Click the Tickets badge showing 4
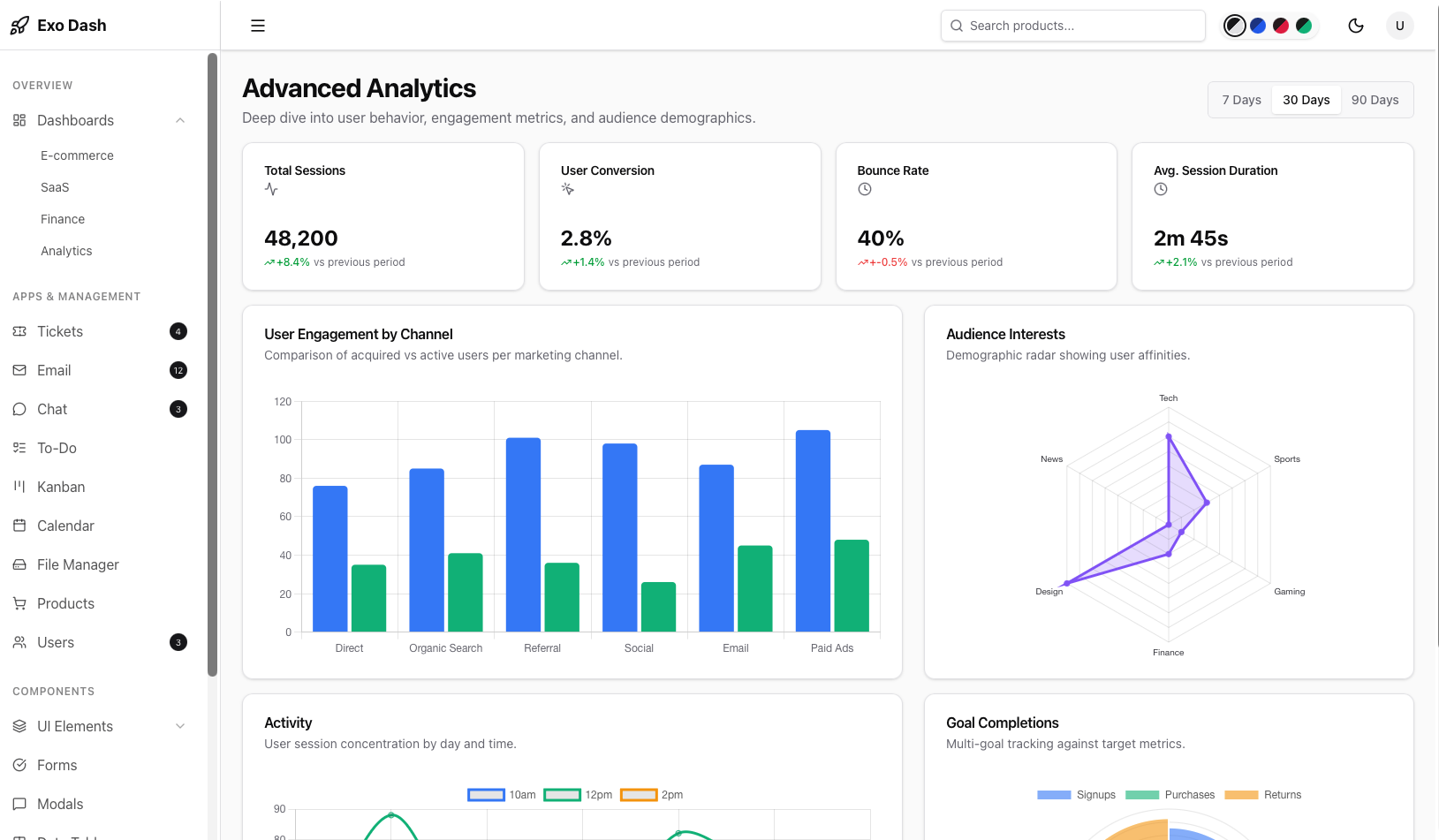This screenshot has height=840, width=1439. coord(178,331)
